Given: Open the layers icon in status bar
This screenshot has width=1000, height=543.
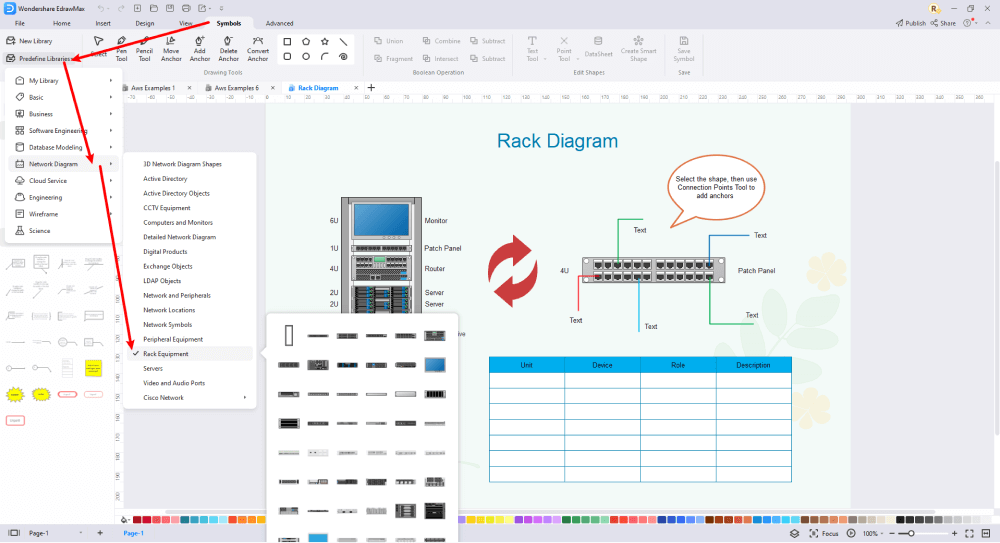Looking at the screenshot, I should pyautogui.click(x=795, y=533).
